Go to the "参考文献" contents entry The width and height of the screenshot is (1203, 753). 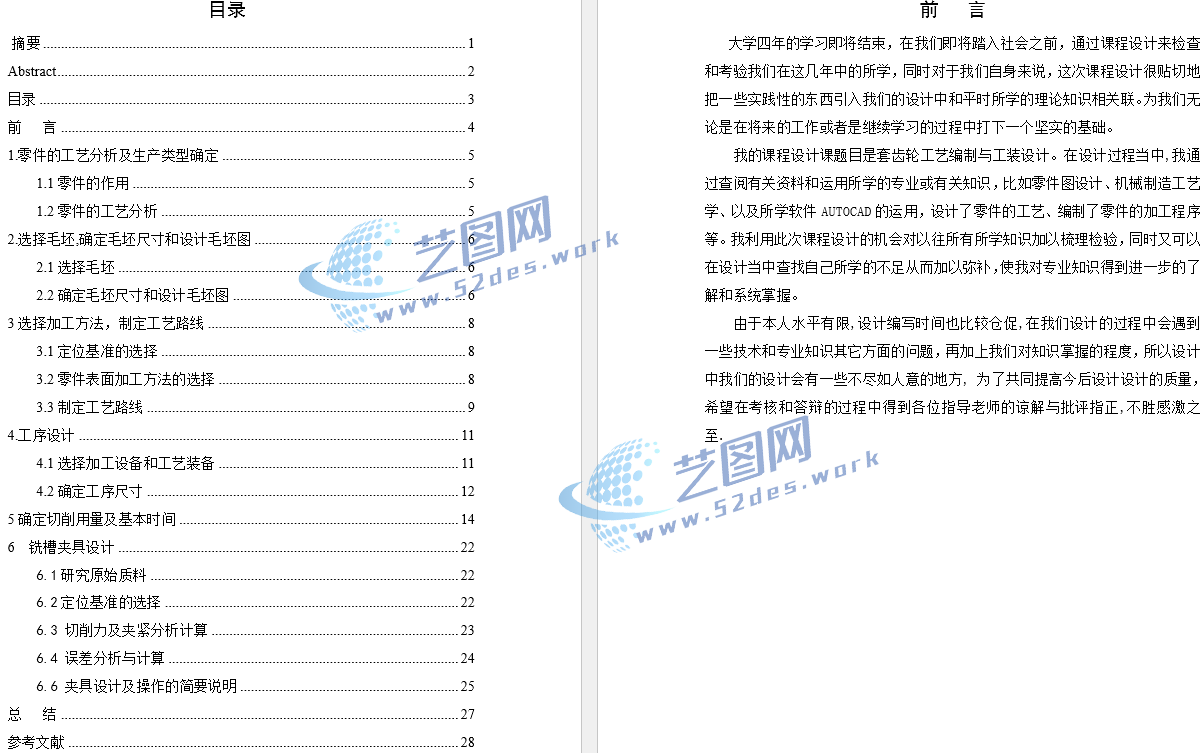[x=241, y=743]
